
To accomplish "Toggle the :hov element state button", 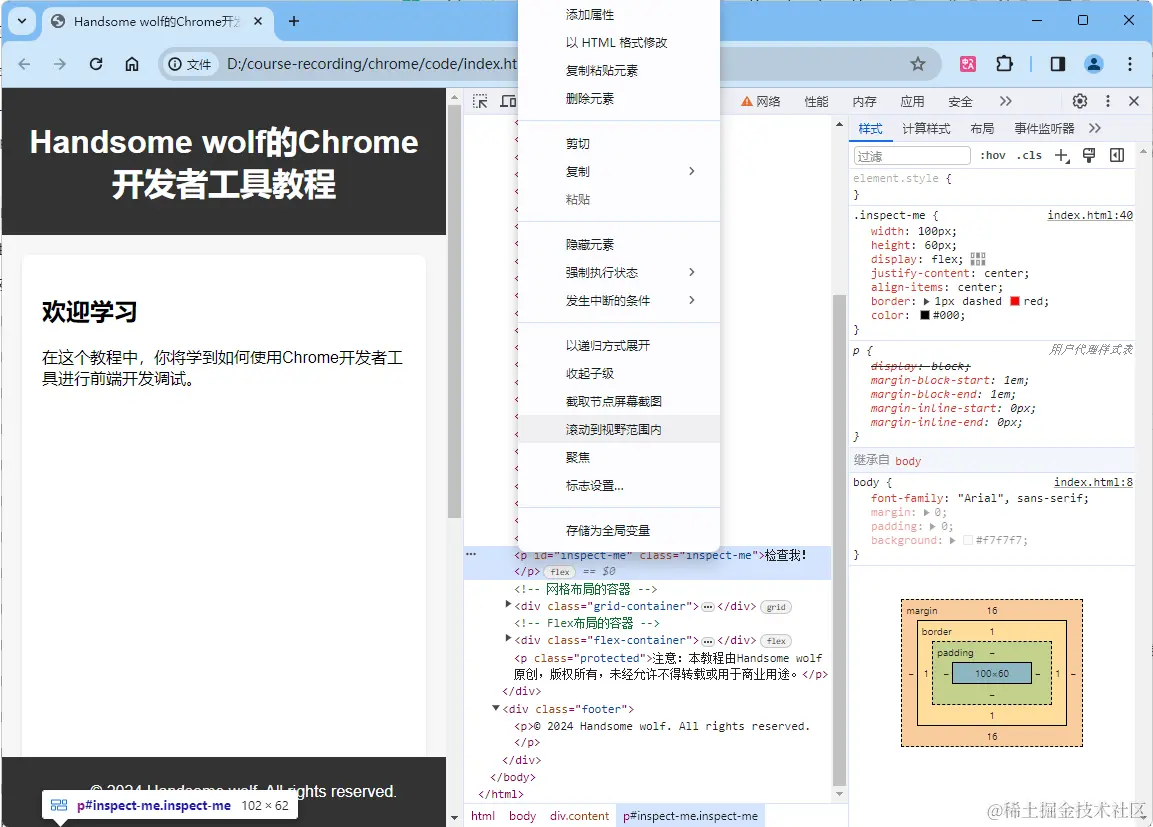I will [993, 155].
